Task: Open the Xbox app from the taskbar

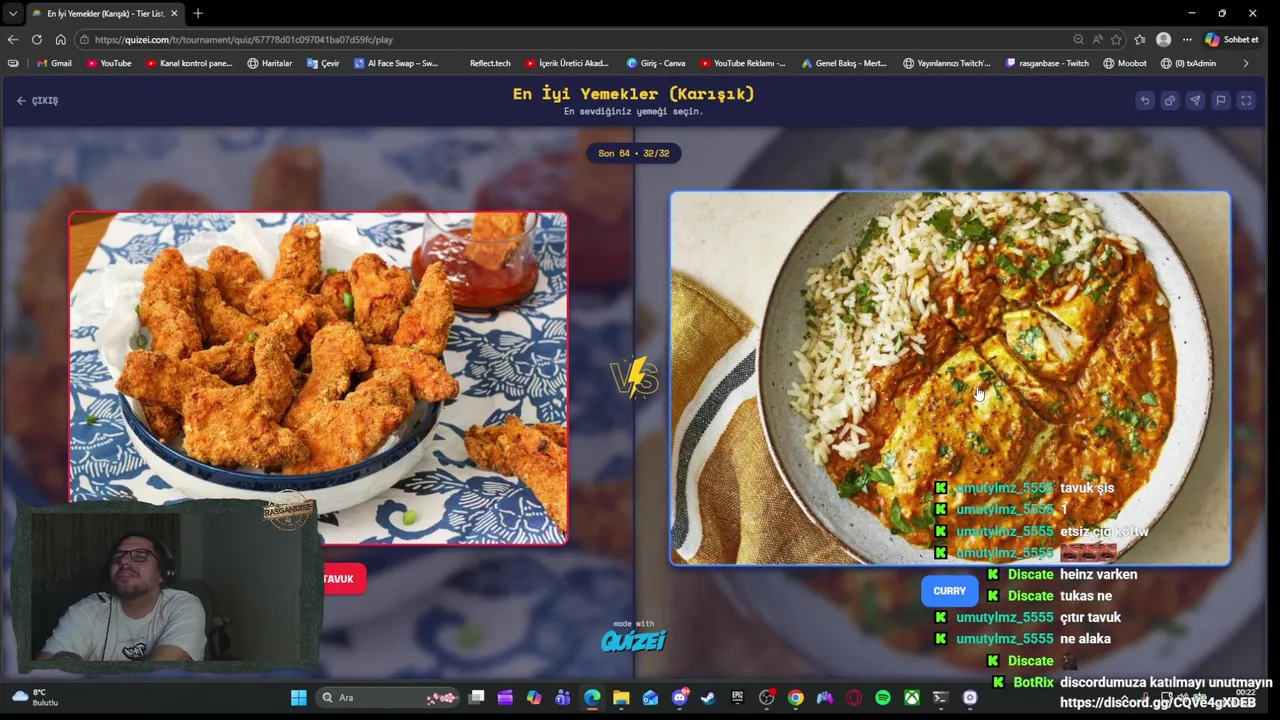Action: [x=912, y=698]
